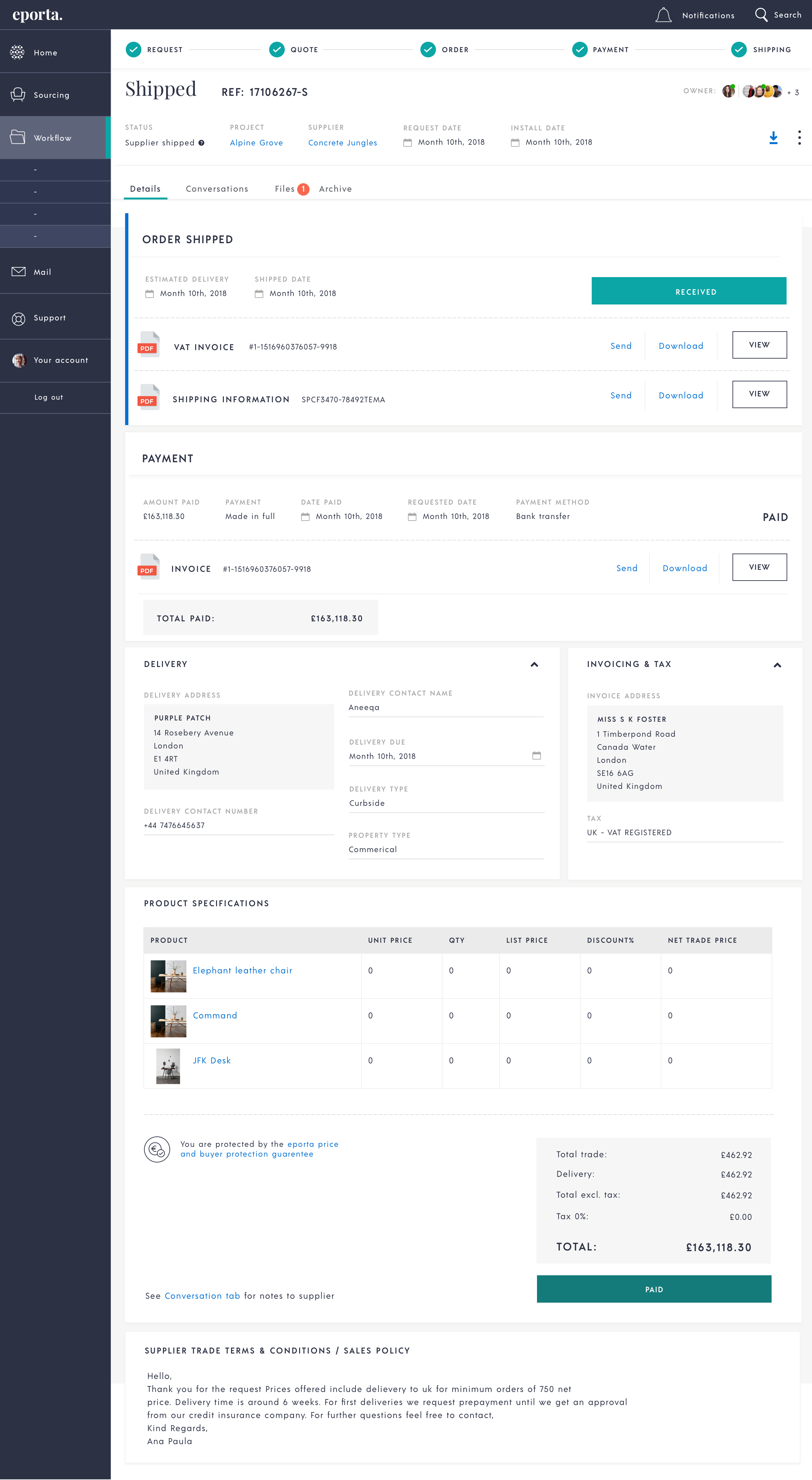Open the Concrete Jungles supplier link

click(342, 143)
